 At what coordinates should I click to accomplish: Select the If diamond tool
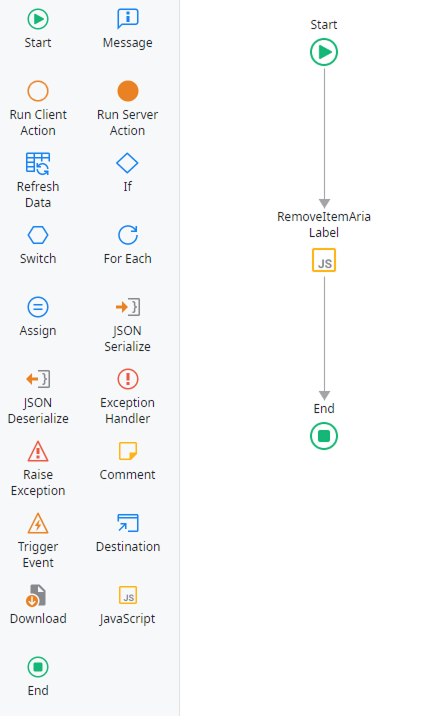127,163
